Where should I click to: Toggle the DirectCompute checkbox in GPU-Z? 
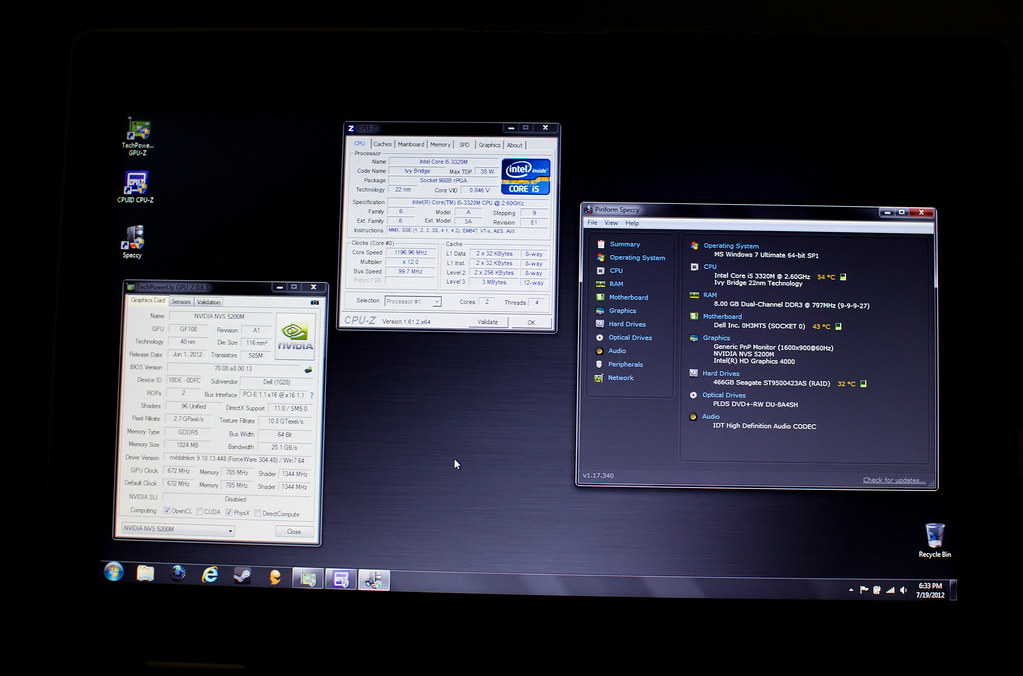pyautogui.click(x=258, y=514)
